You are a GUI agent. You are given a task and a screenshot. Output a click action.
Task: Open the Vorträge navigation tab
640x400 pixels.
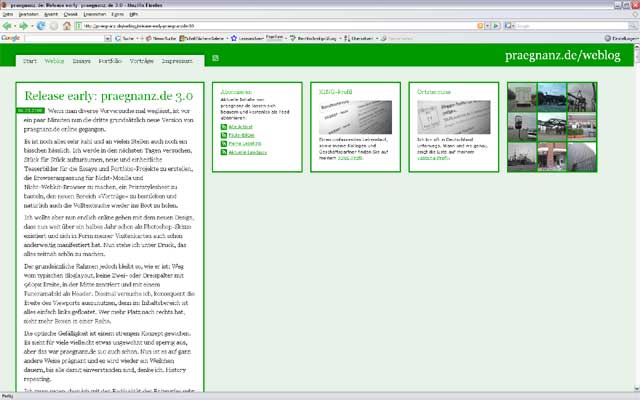[x=142, y=61]
